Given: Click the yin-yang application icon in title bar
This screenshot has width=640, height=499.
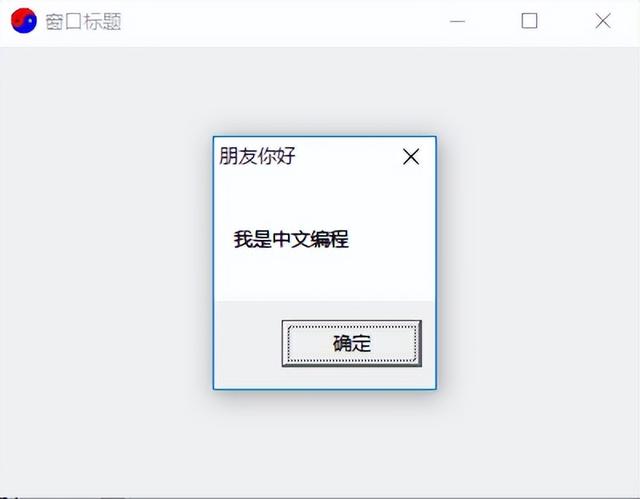Looking at the screenshot, I should tap(24, 21).
